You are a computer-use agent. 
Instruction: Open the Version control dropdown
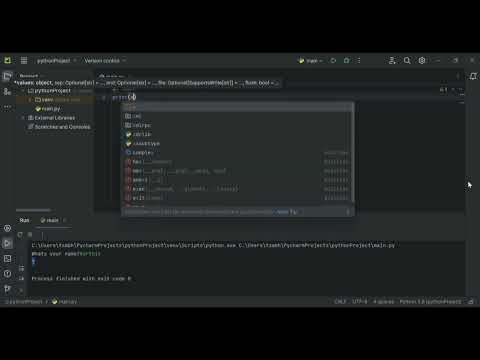(x=105, y=61)
